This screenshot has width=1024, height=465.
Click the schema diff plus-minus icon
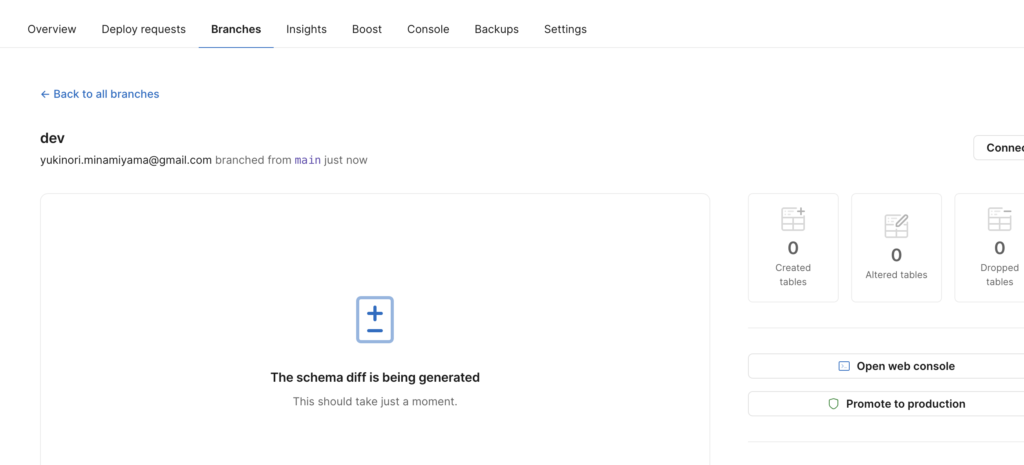click(375, 320)
